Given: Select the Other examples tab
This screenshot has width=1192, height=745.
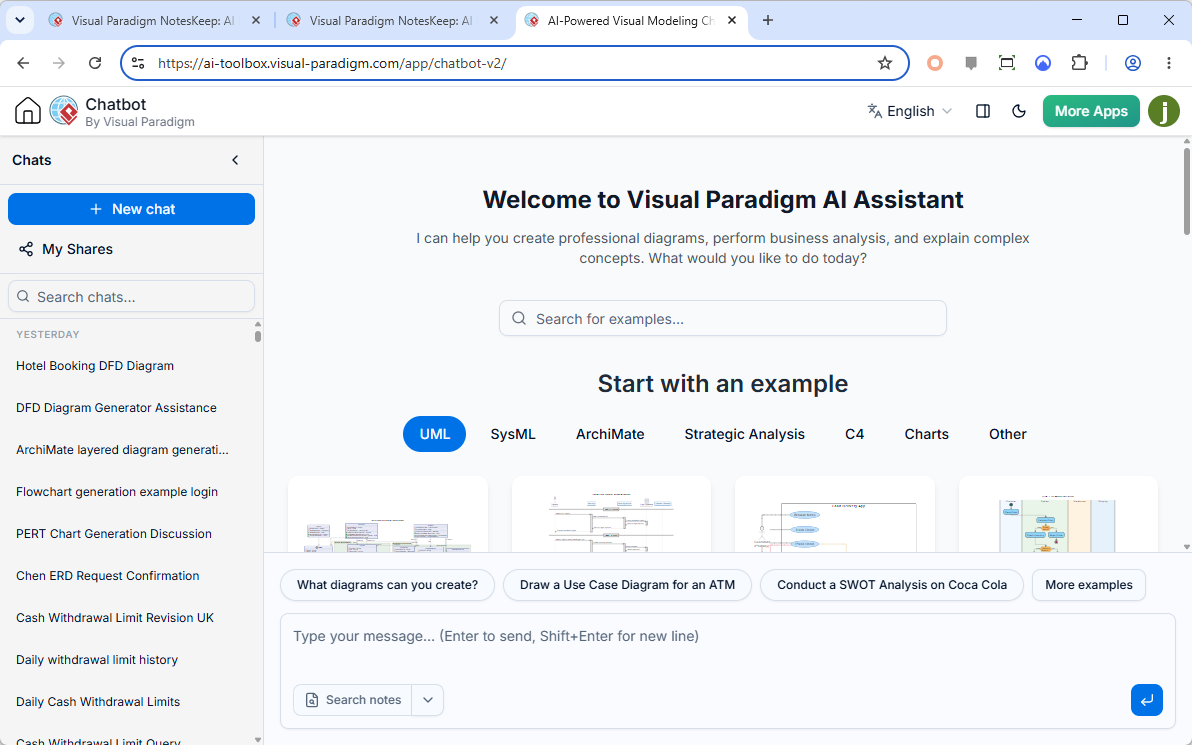Looking at the screenshot, I should [x=1007, y=434].
